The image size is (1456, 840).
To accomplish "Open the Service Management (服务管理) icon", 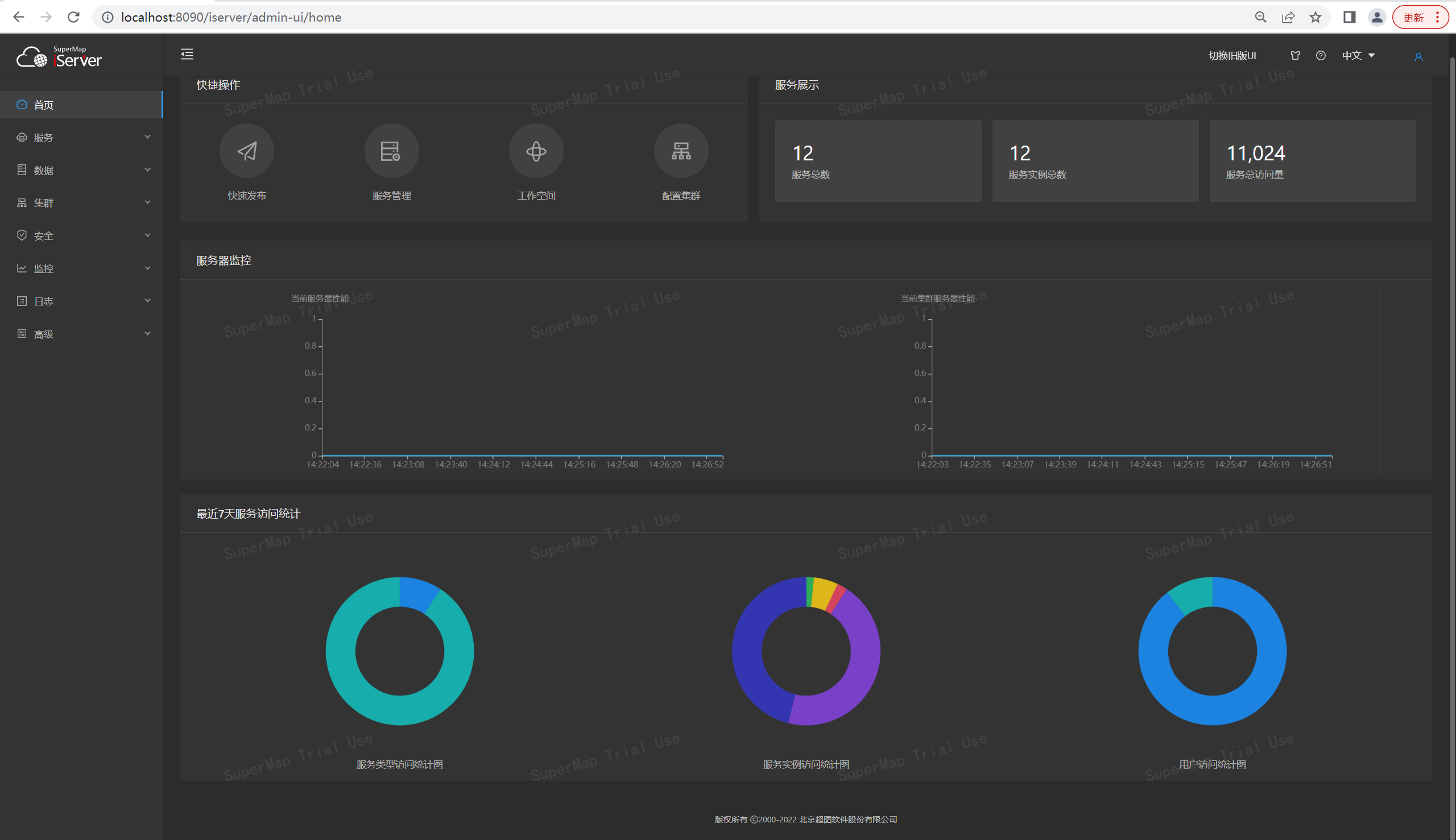I will pos(391,151).
